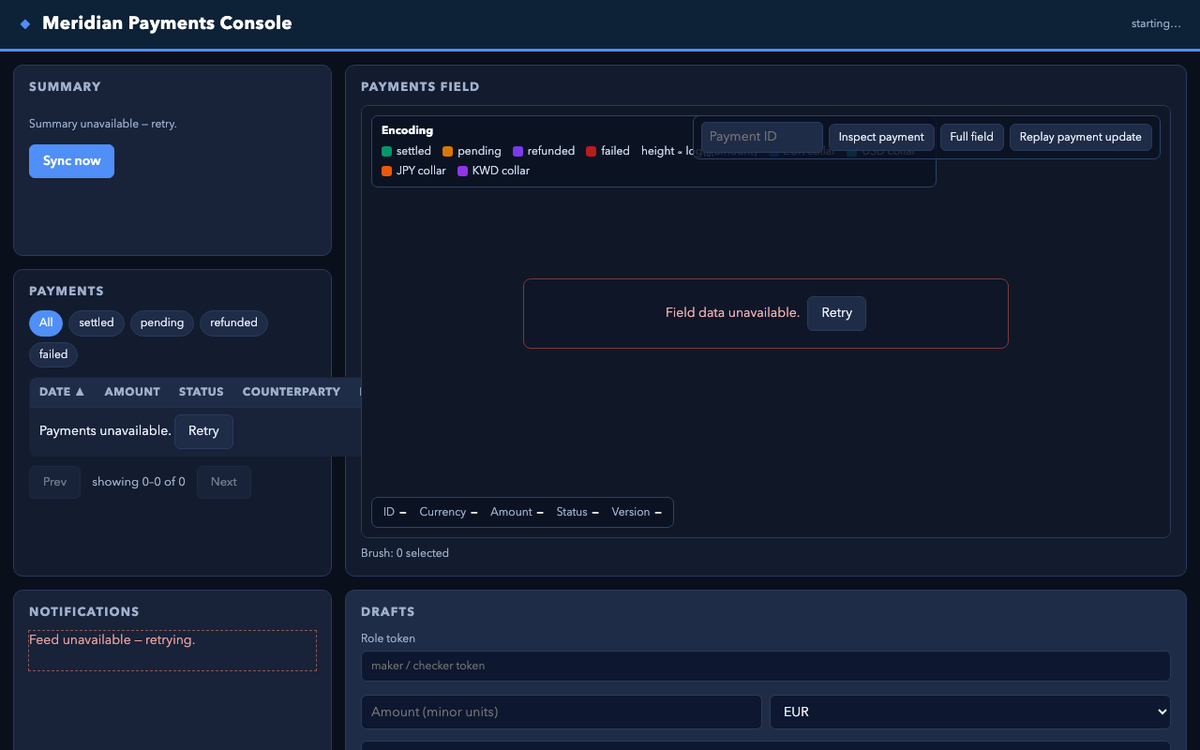Sort the table by Date column
Screen dimensions: 1200x750
pos(62,392)
